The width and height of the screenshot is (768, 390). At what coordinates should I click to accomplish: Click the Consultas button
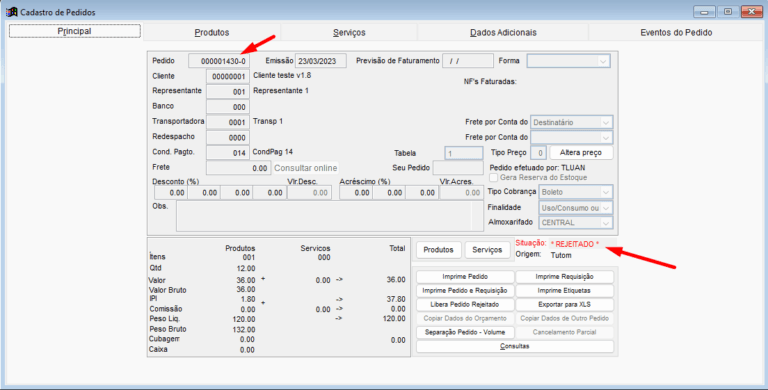coord(515,346)
